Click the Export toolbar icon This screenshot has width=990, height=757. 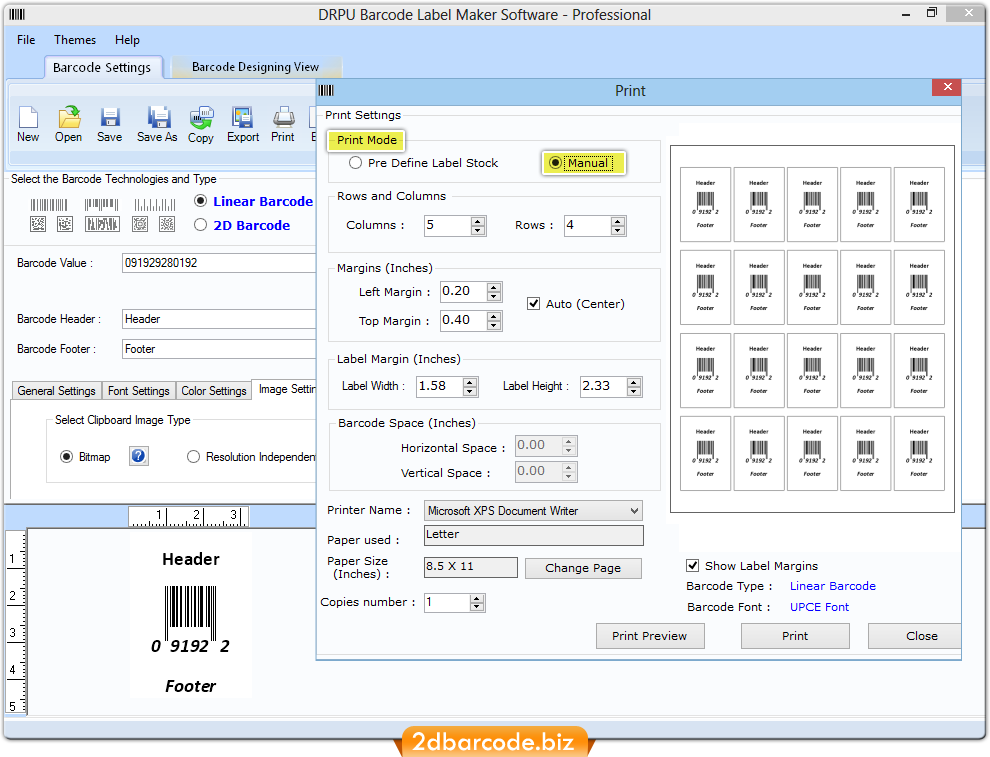pyautogui.click(x=242, y=117)
